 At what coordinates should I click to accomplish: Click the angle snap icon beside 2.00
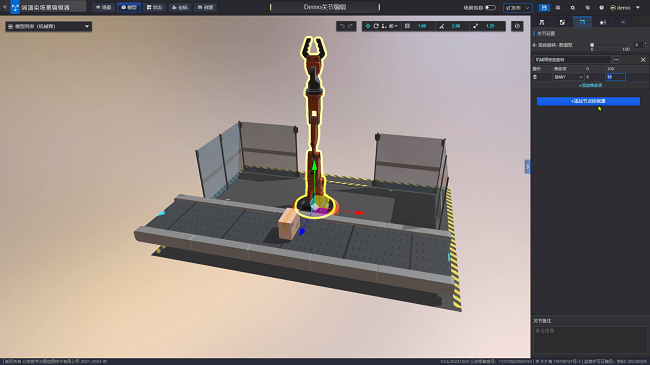[442, 26]
